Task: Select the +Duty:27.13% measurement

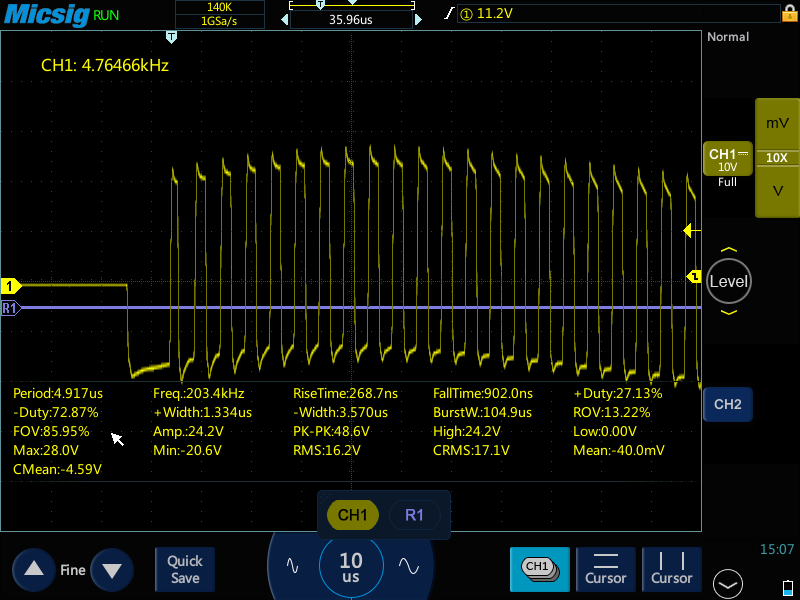Action: point(618,393)
